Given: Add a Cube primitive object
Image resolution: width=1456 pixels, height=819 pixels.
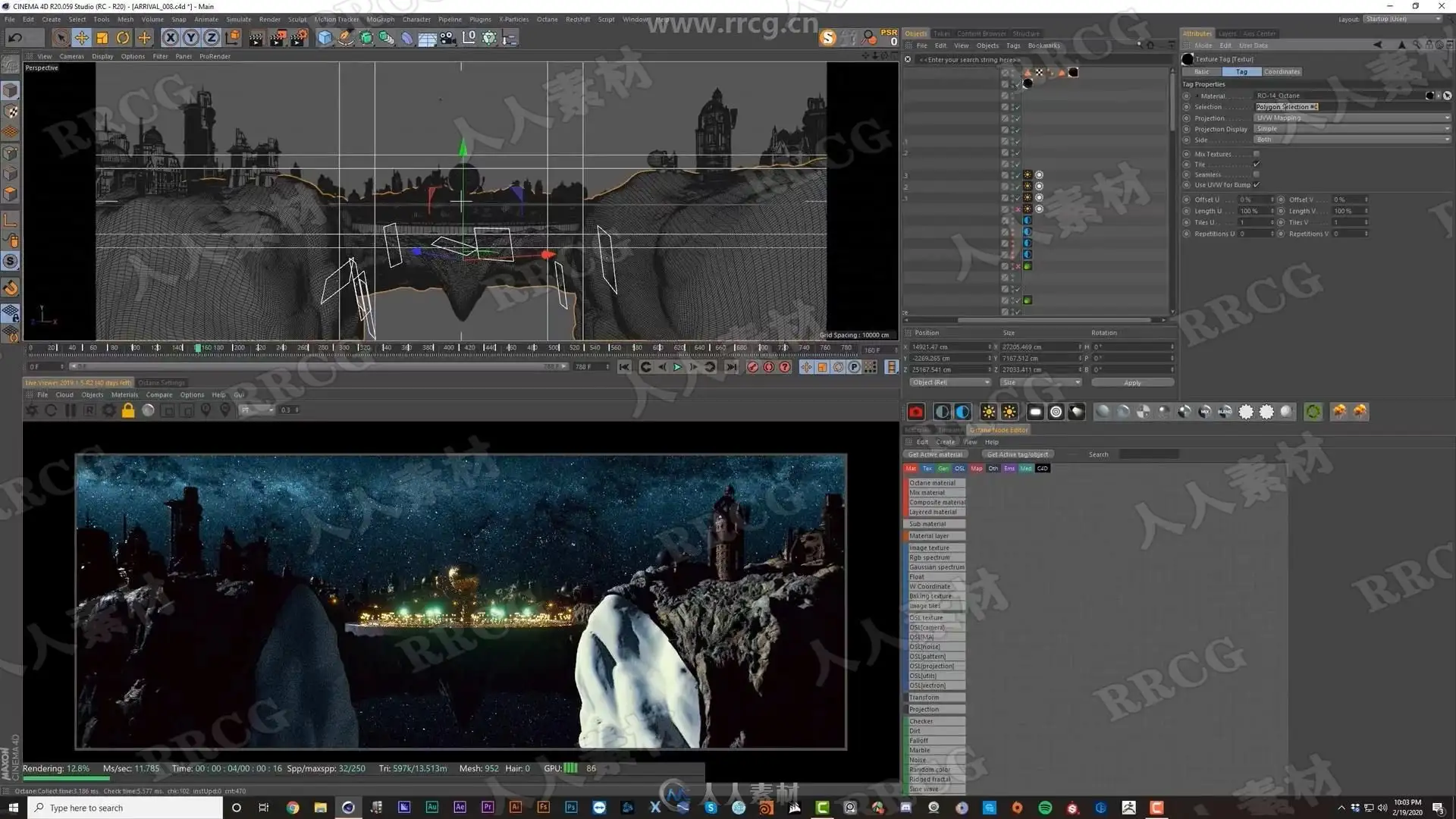Looking at the screenshot, I should coord(325,37).
